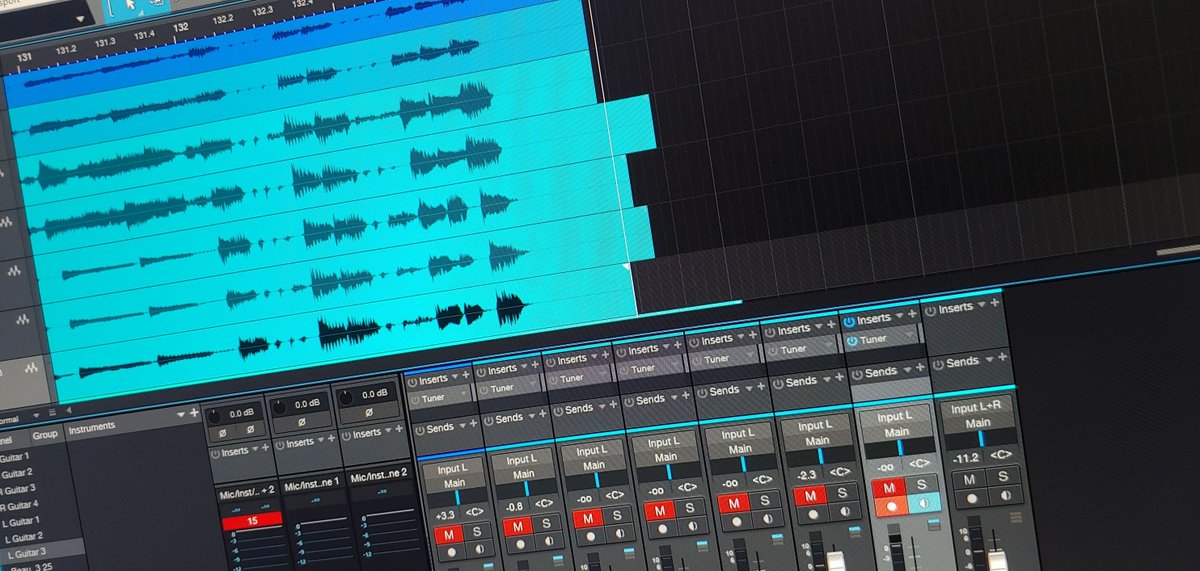The height and width of the screenshot is (571, 1200).
Task: Open the Input L+R input selector
Action: pyautogui.click(x=976, y=407)
